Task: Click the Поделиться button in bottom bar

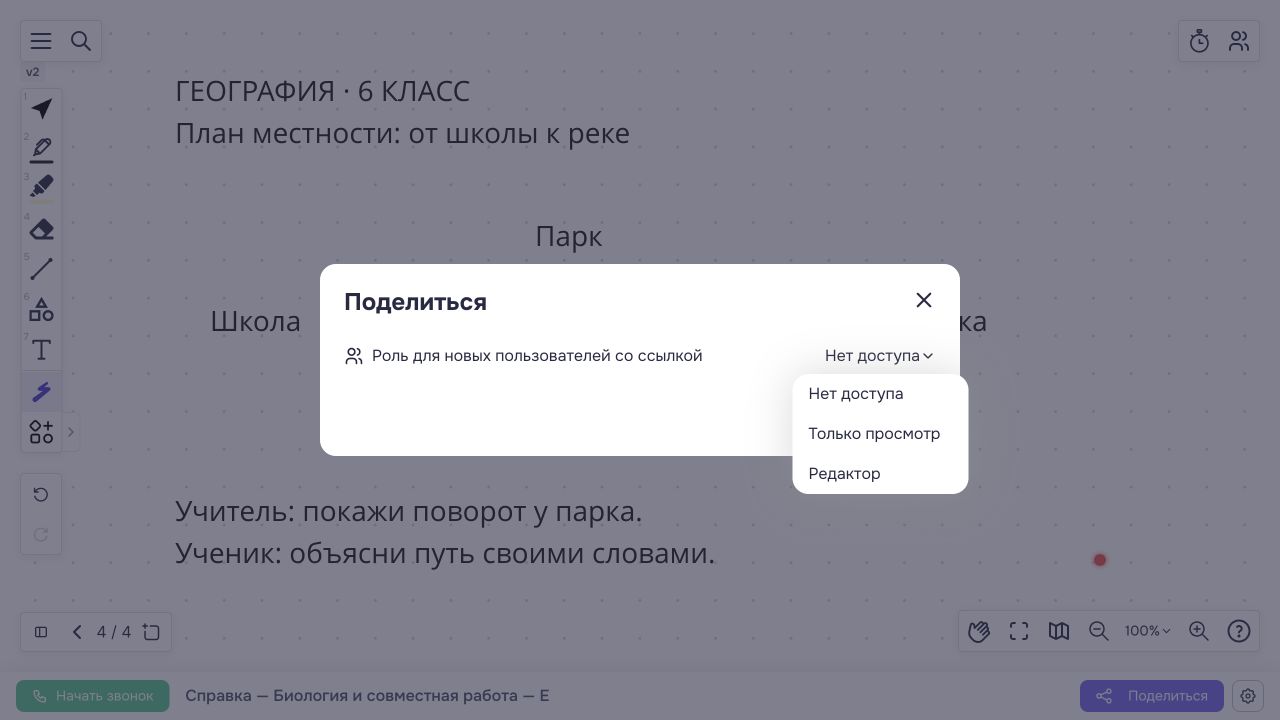Action: [1152, 696]
